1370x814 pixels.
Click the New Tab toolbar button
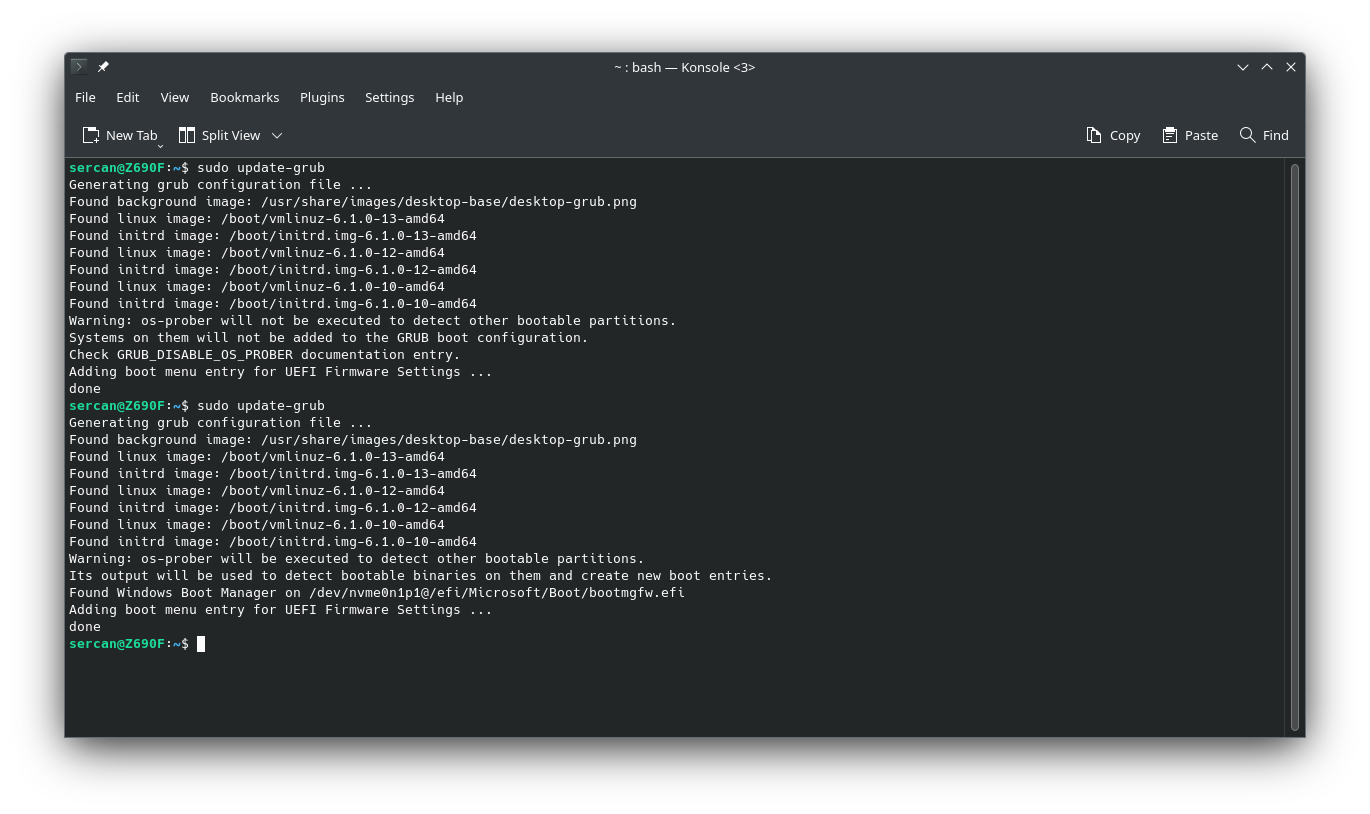pos(120,135)
